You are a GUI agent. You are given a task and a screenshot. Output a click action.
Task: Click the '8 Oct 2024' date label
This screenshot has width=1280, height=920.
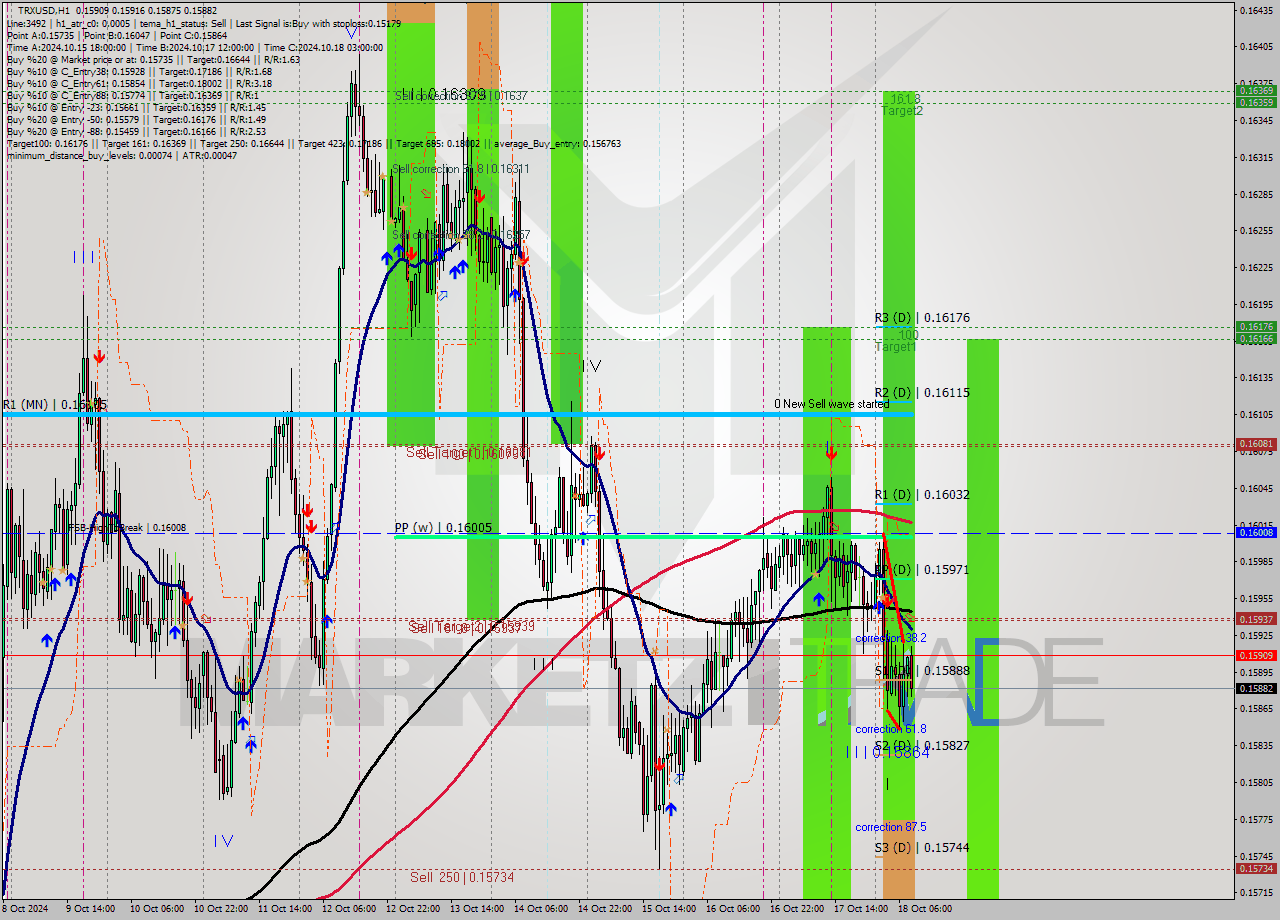pyautogui.click(x=25, y=909)
